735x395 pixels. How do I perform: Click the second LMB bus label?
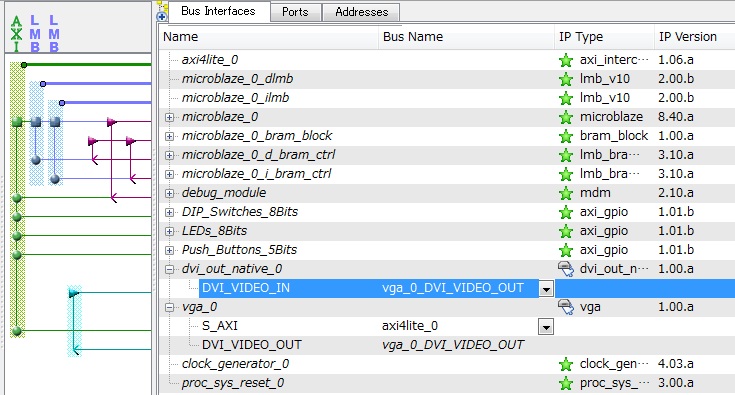click(x=54, y=34)
